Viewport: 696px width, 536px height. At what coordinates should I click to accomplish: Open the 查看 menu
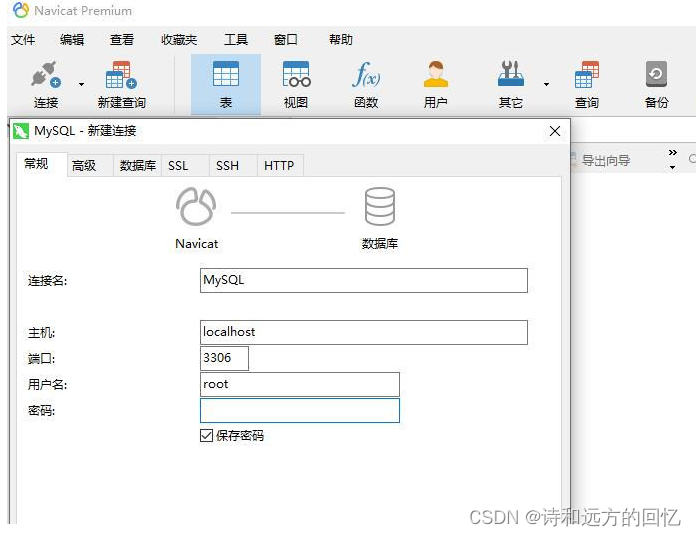click(122, 39)
